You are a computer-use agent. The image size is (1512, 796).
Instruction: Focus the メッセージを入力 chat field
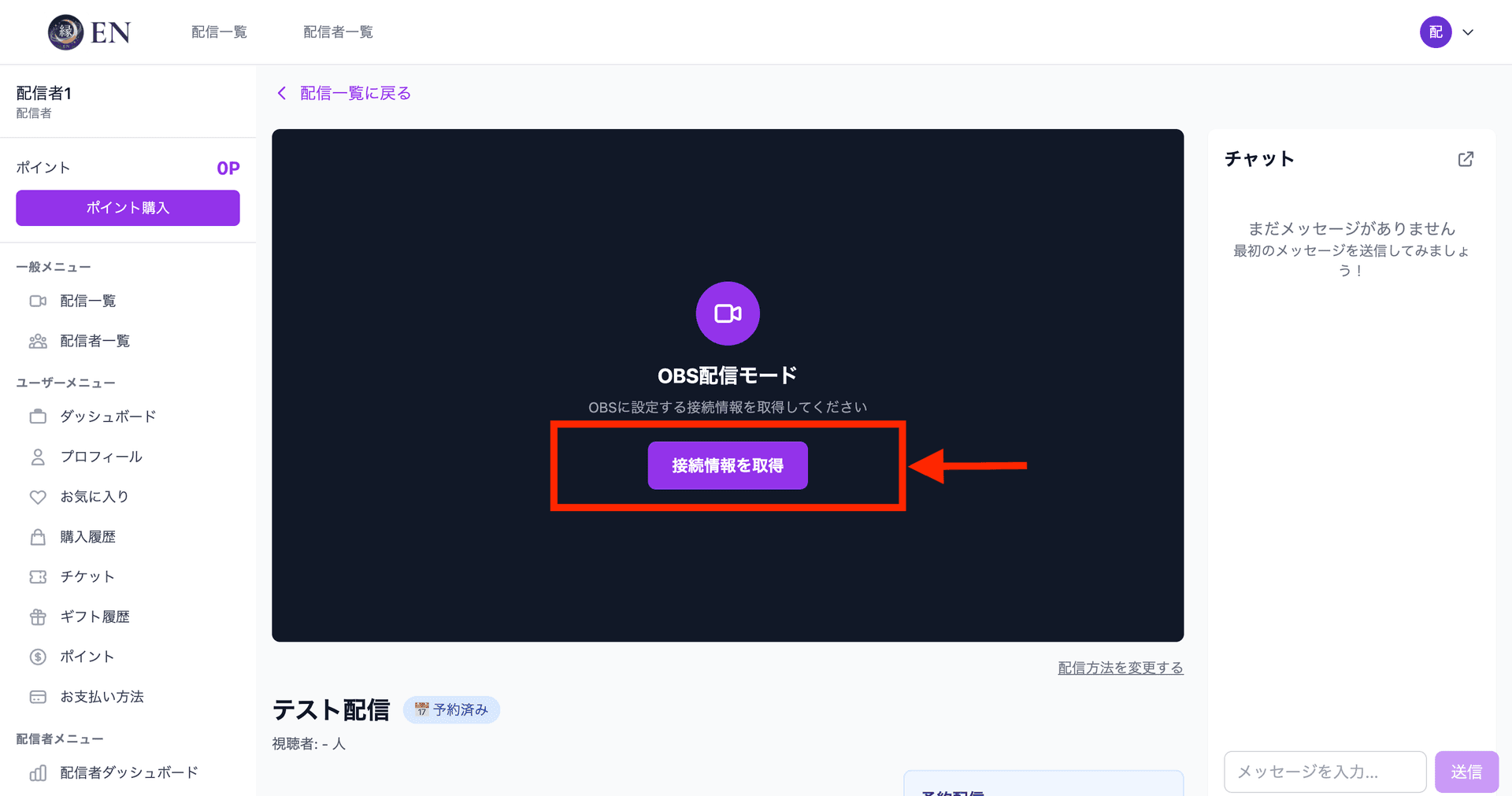pos(1325,772)
